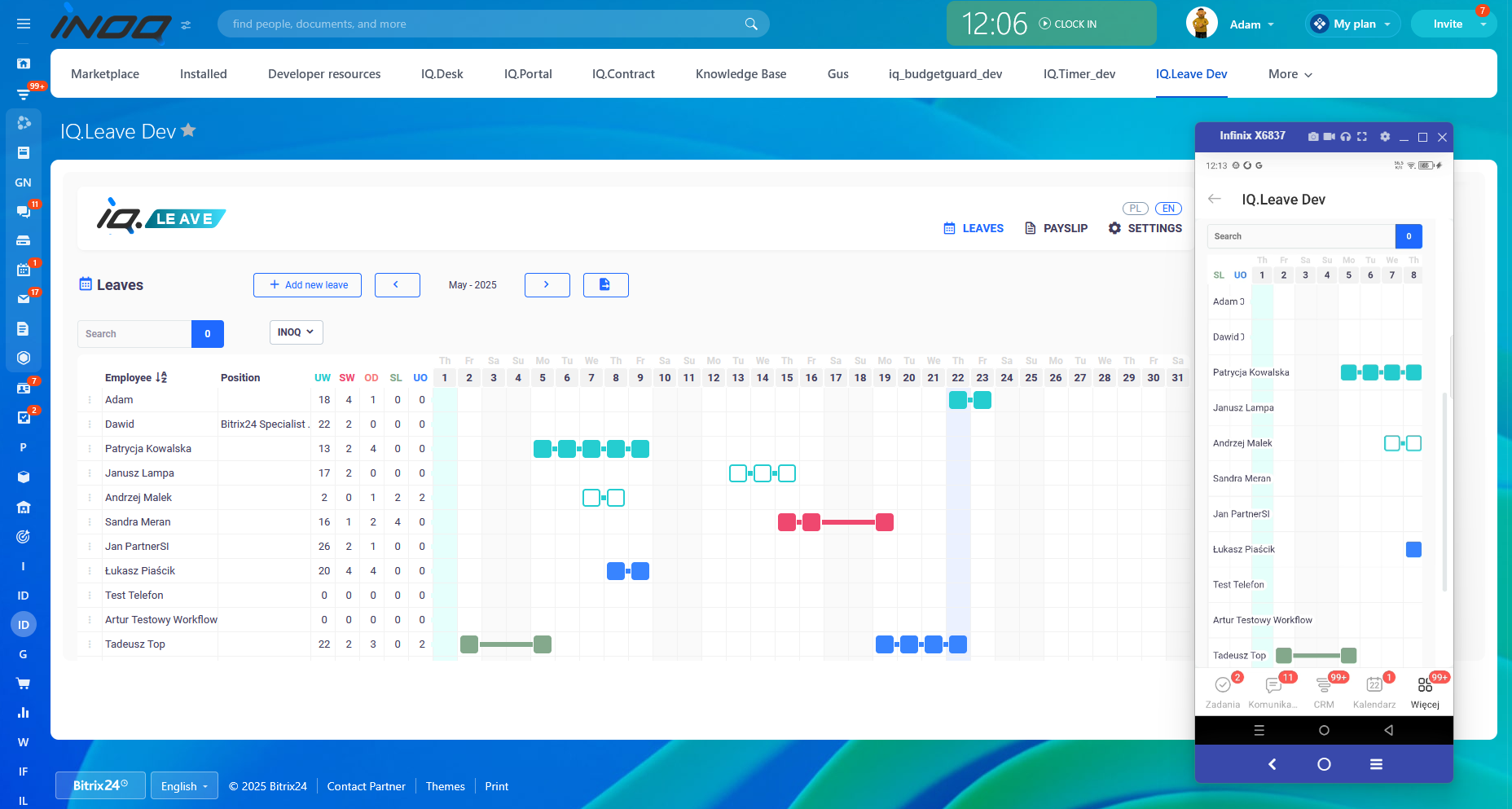Click the phone back arrow beside IQ.Leave Dev
This screenshot has height=809, width=1512.
(1215, 200)
